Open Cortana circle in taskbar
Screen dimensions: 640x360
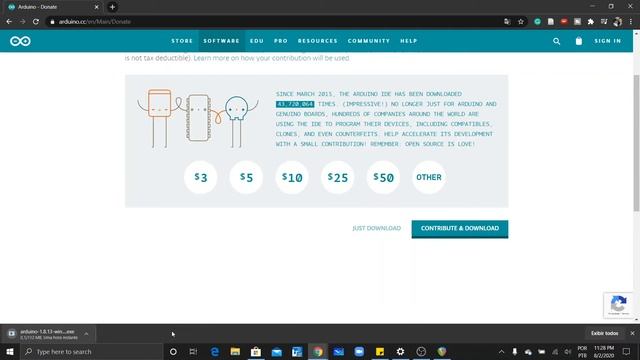pos(173,351)
